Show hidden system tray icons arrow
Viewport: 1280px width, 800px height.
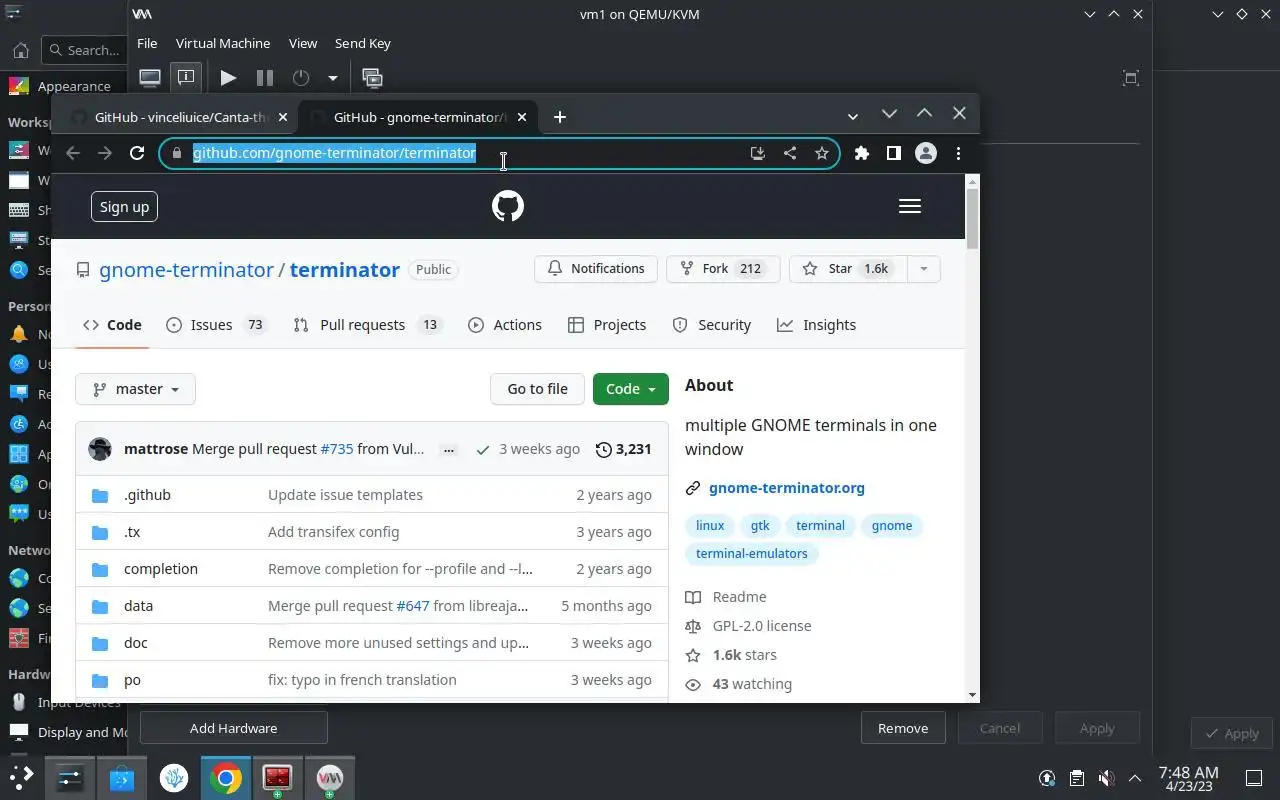(1135, 777)
